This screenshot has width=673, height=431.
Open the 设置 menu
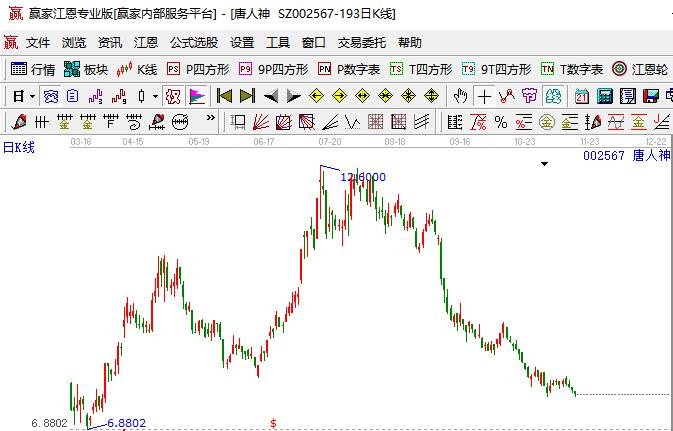(x=242, y=42)
